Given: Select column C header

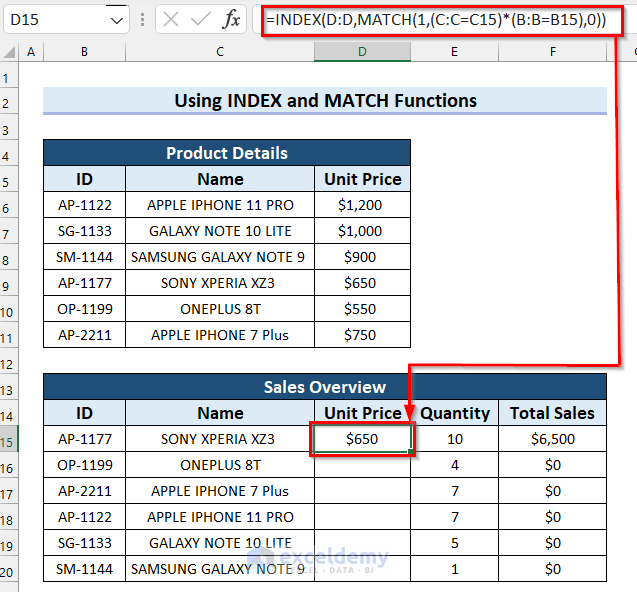Looking at the screenshot, I should tap(220, 52).
